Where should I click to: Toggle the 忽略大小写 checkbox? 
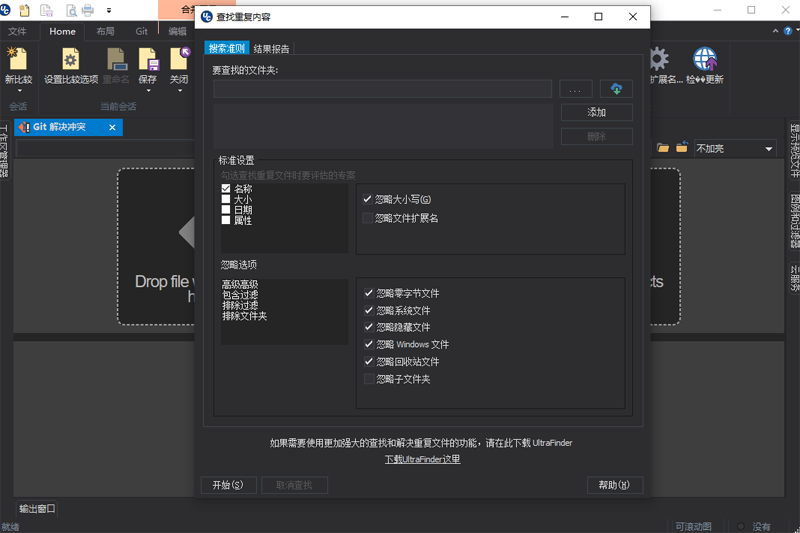pos(367,199)
